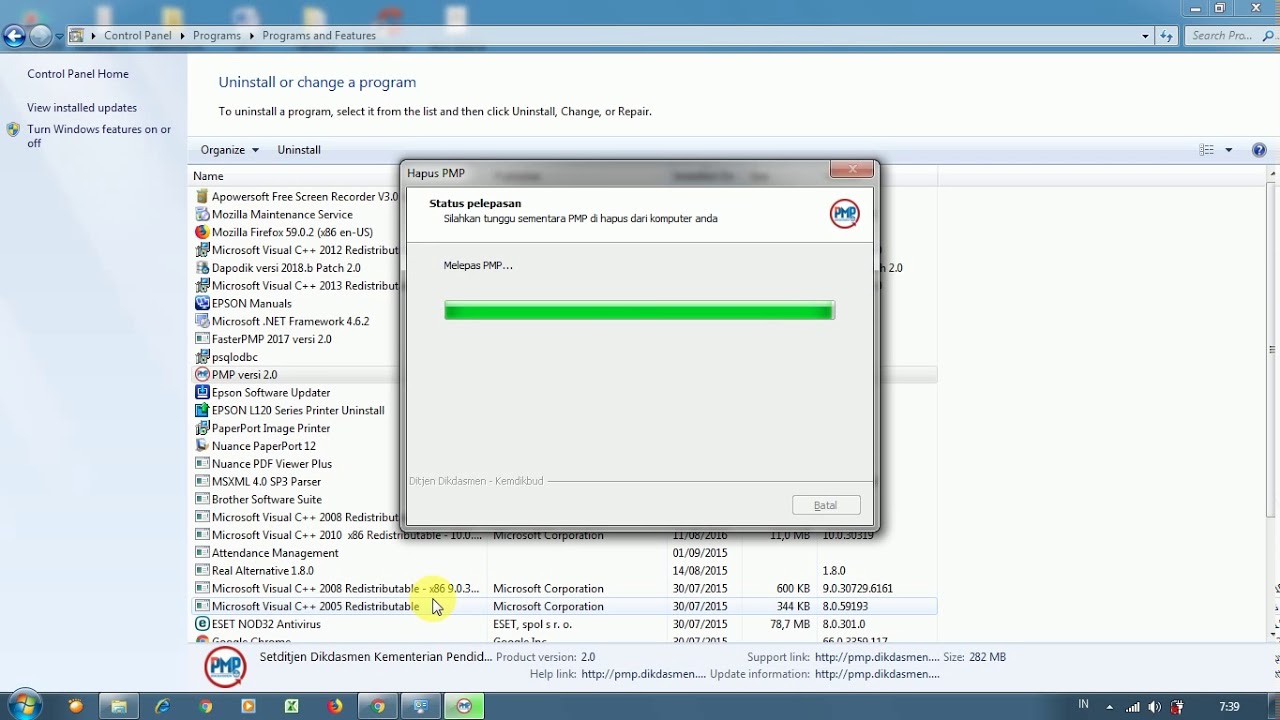Screen dimensions: 1280x720
Task: Click the Apowersoft Free Screen Recorder row icon
Action: pyautogui.click(x=202, y=196)
